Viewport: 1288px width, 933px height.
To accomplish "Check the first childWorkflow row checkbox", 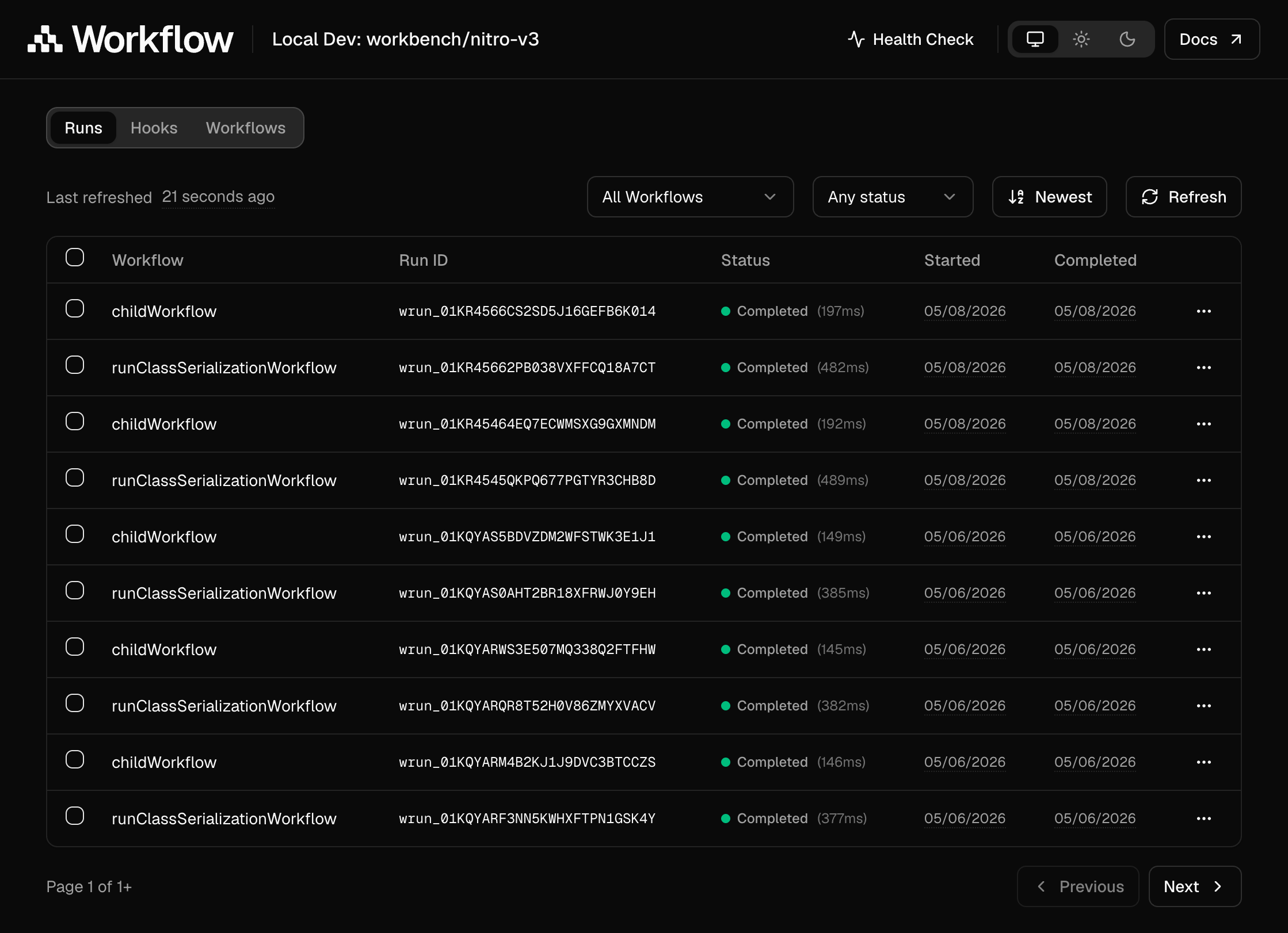I will point(75,309).
